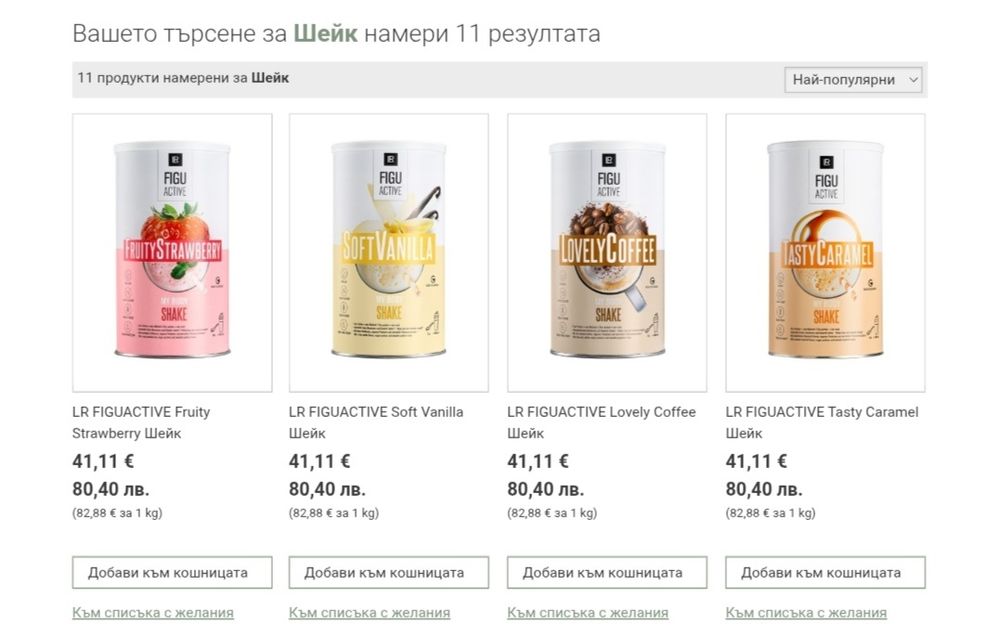This screenshot has height=638, width=1000.
Task: Add Lovely Coffee shake to cart
Action: (607, 572)
